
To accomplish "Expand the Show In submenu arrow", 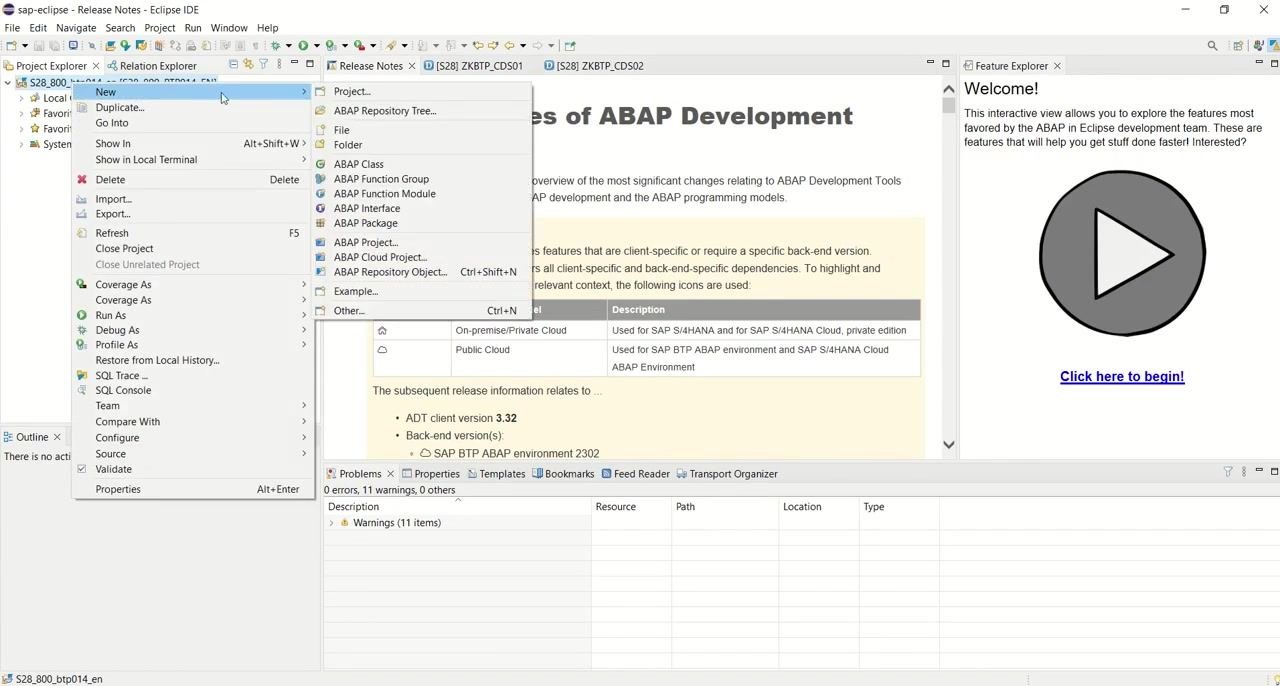I will click(x=304, y=143).
